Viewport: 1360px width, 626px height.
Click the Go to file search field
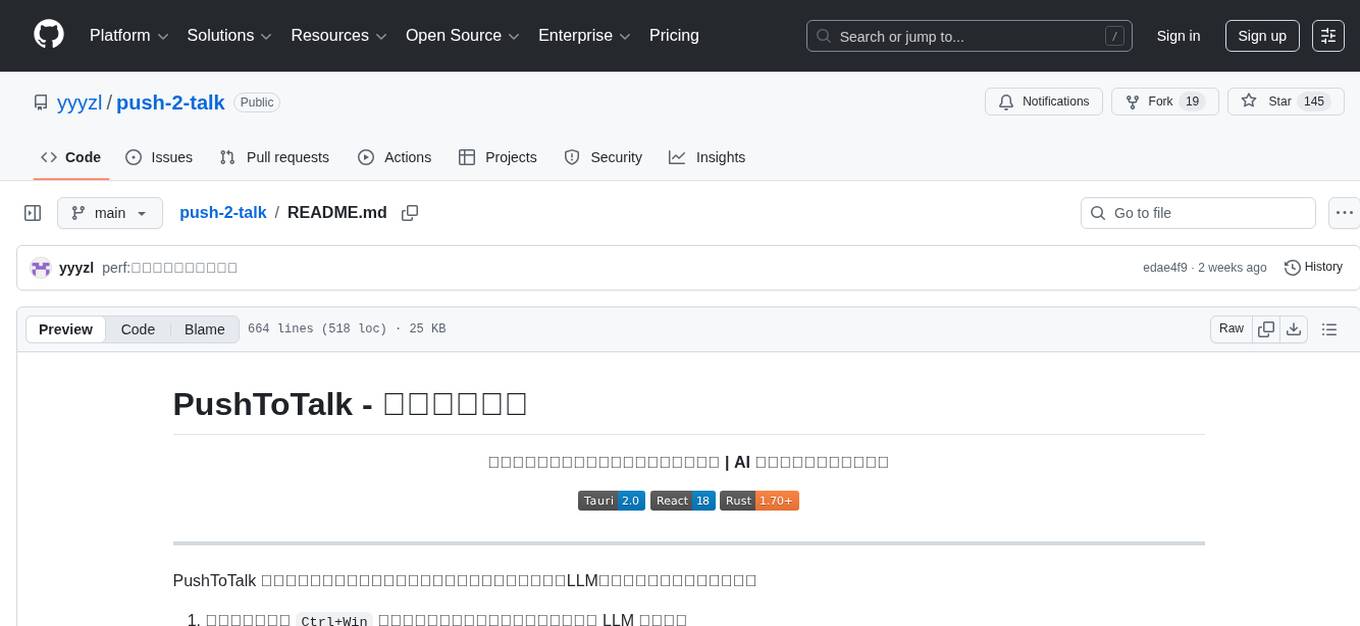tap(1197, 213)
